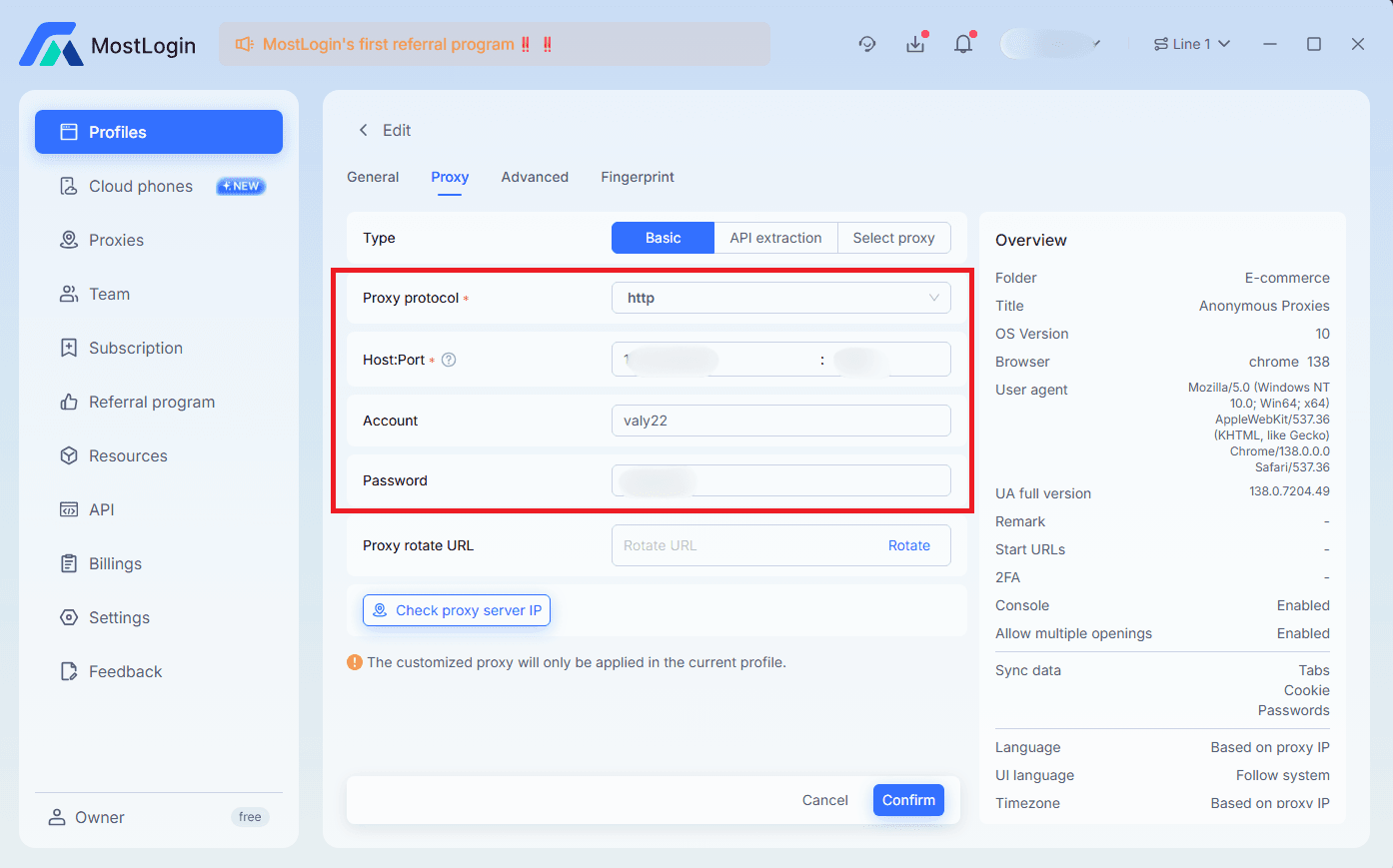
Task: Open Billings from the sidebar
Action: click(112, 563)
